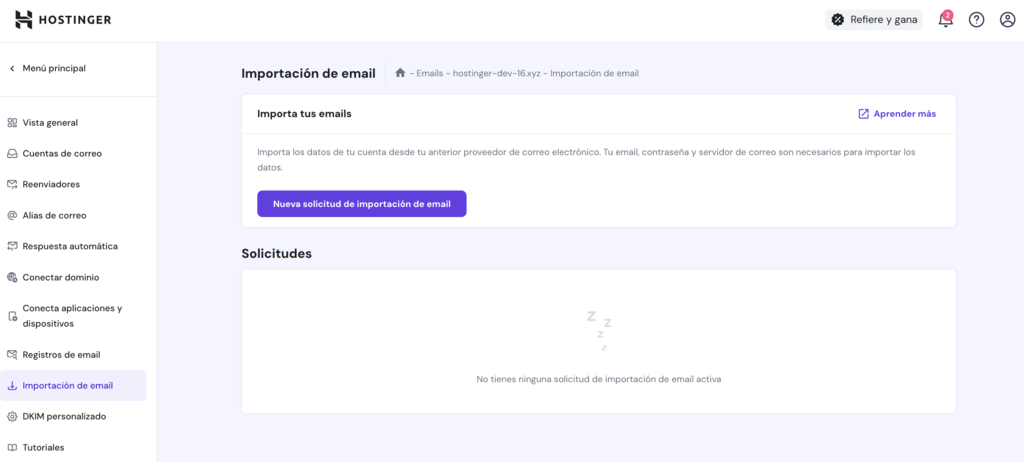Click hostinger-dev-16.xyz in breadcrumb

pyautogui.click(x=496, y=73)
